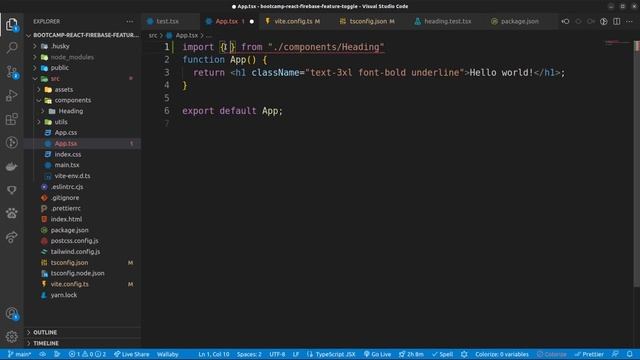The height and width of the screenshot is (360, 640).
Task: Expand the TIMELINE section
Action: pyautogui.click(x=82, y=343)
